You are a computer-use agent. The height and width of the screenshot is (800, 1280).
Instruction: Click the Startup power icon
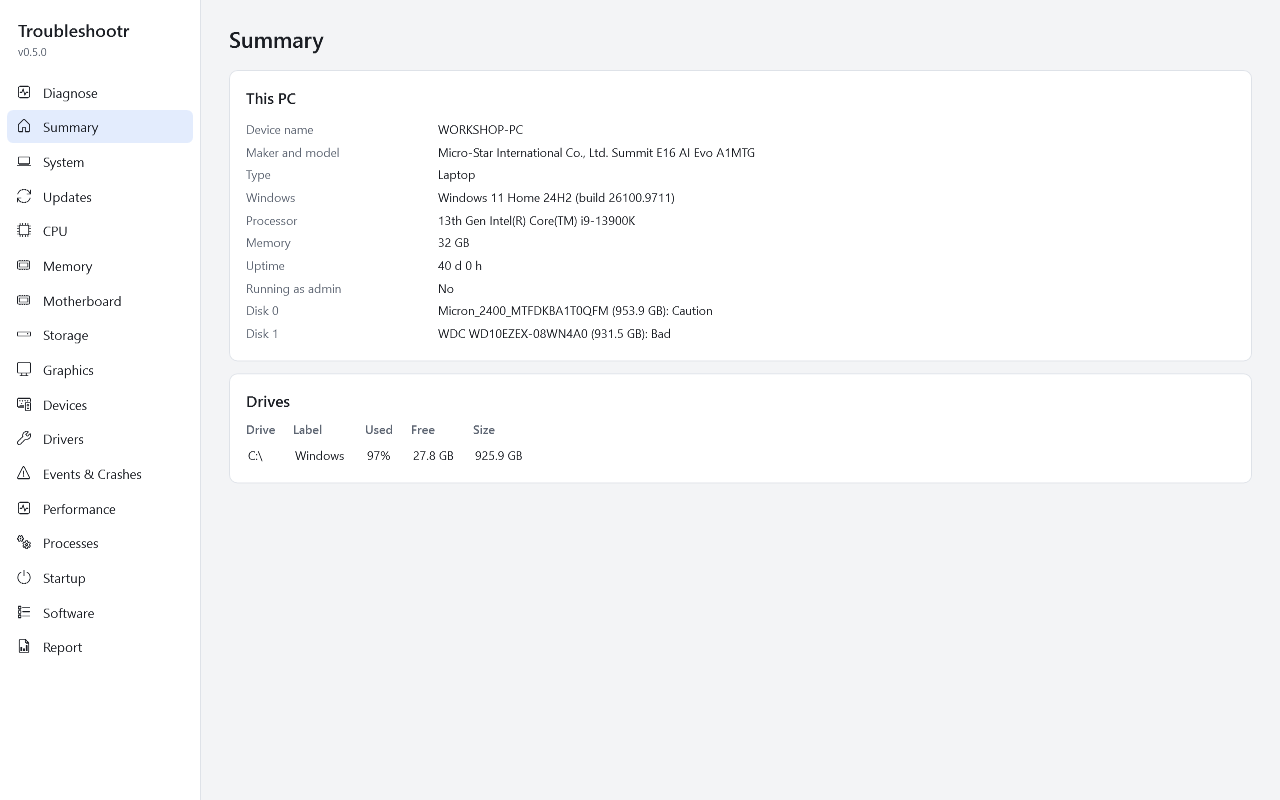pyautogui.click(x=24, y=578)
